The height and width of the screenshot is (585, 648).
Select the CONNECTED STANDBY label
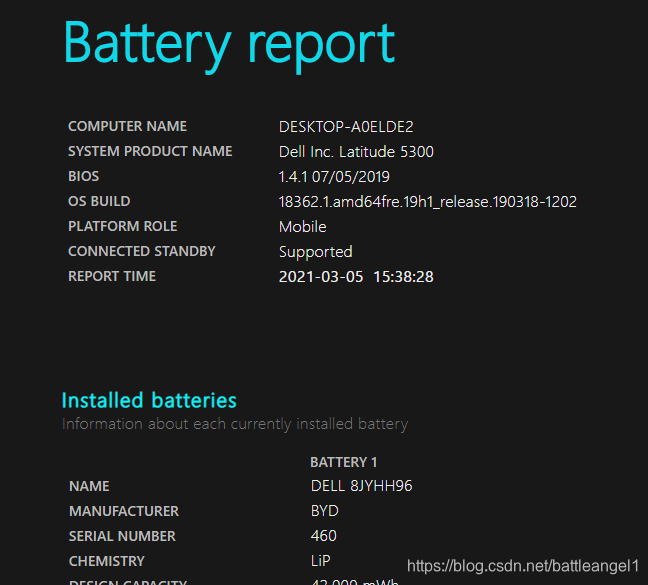(x=142, y=251)
